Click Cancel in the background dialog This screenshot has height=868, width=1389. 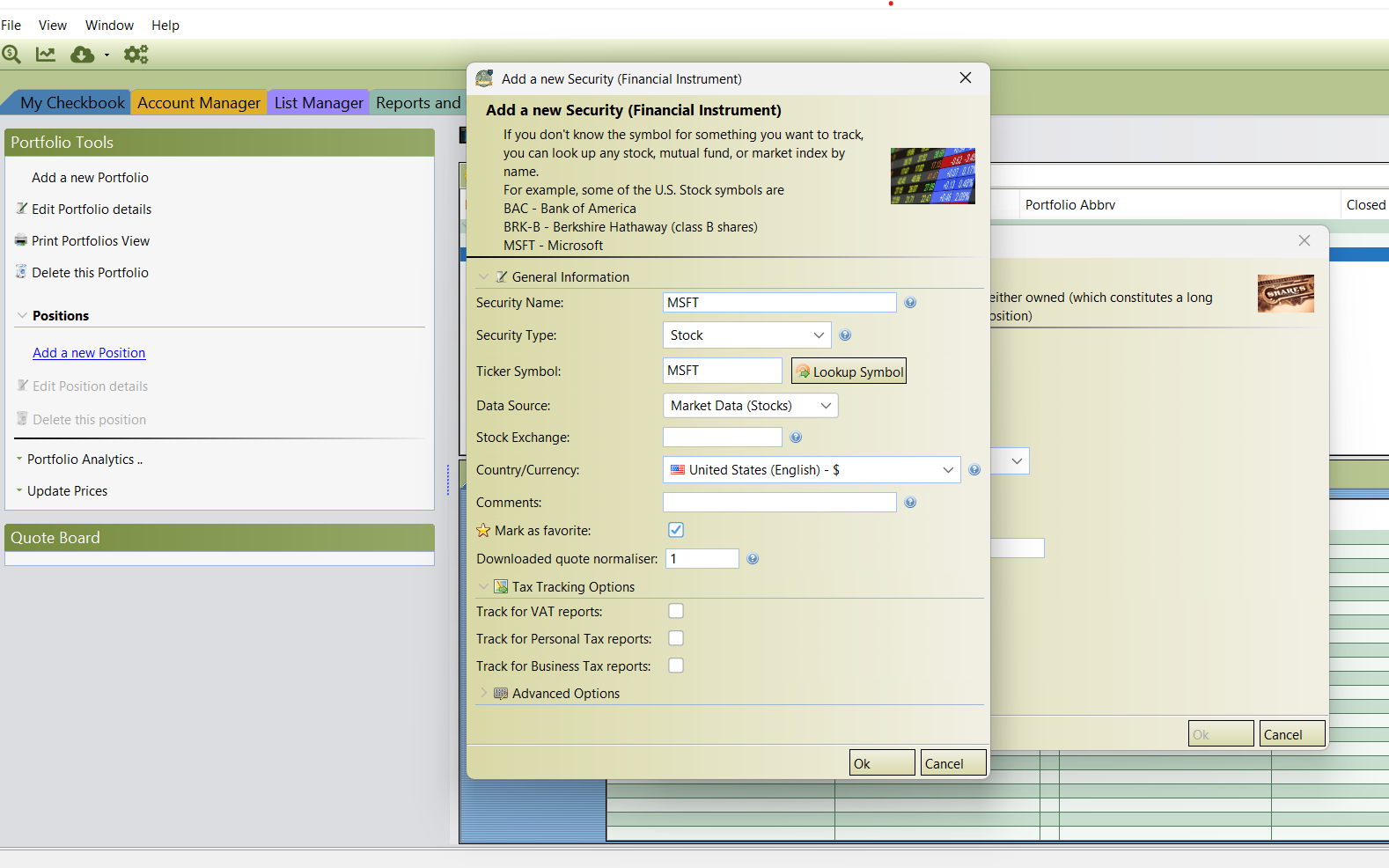coord(1292,734)
